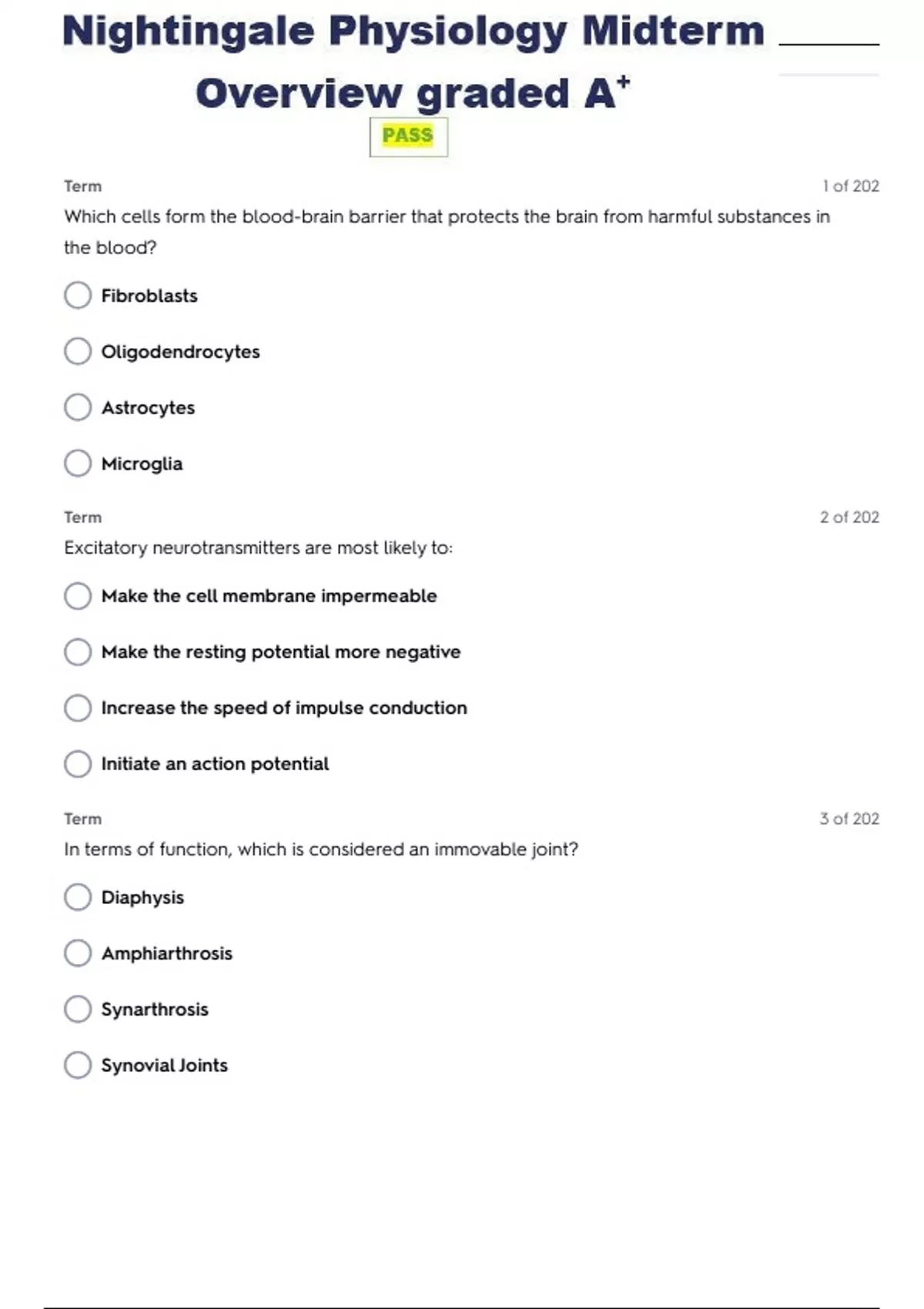Image resolution: width=924 pixels, height=1309 pixels.
Task: Pick the Microglia option
Action: click(x=78, y=464)
